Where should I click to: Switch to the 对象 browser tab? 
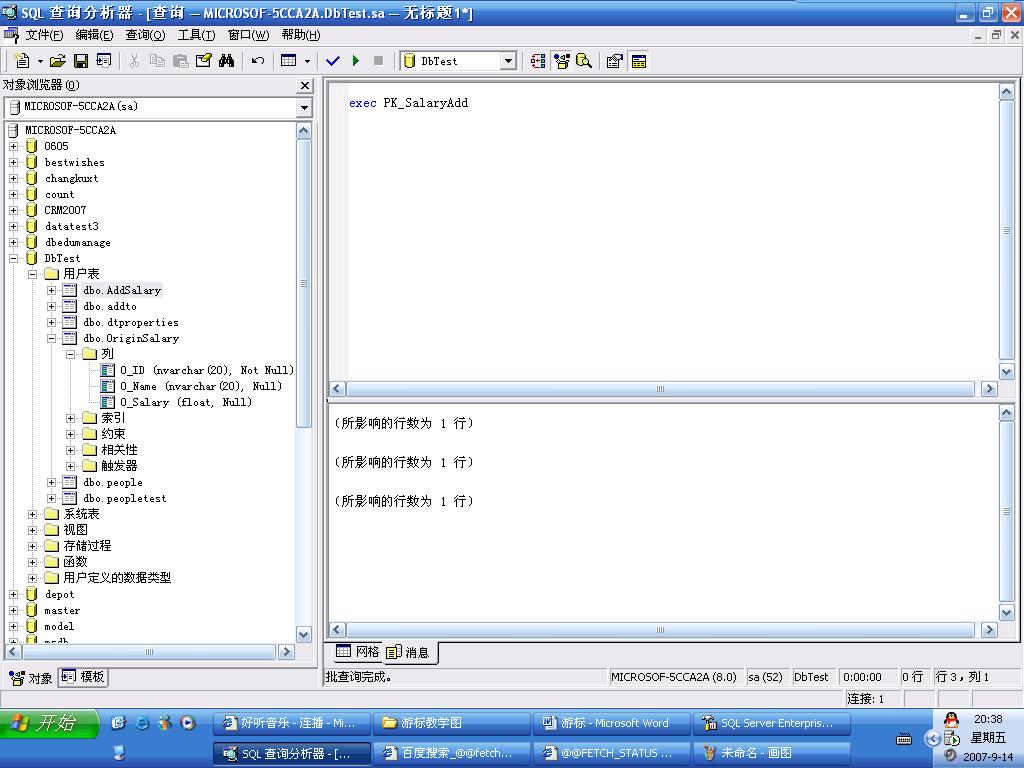click(x=31, y=678)
